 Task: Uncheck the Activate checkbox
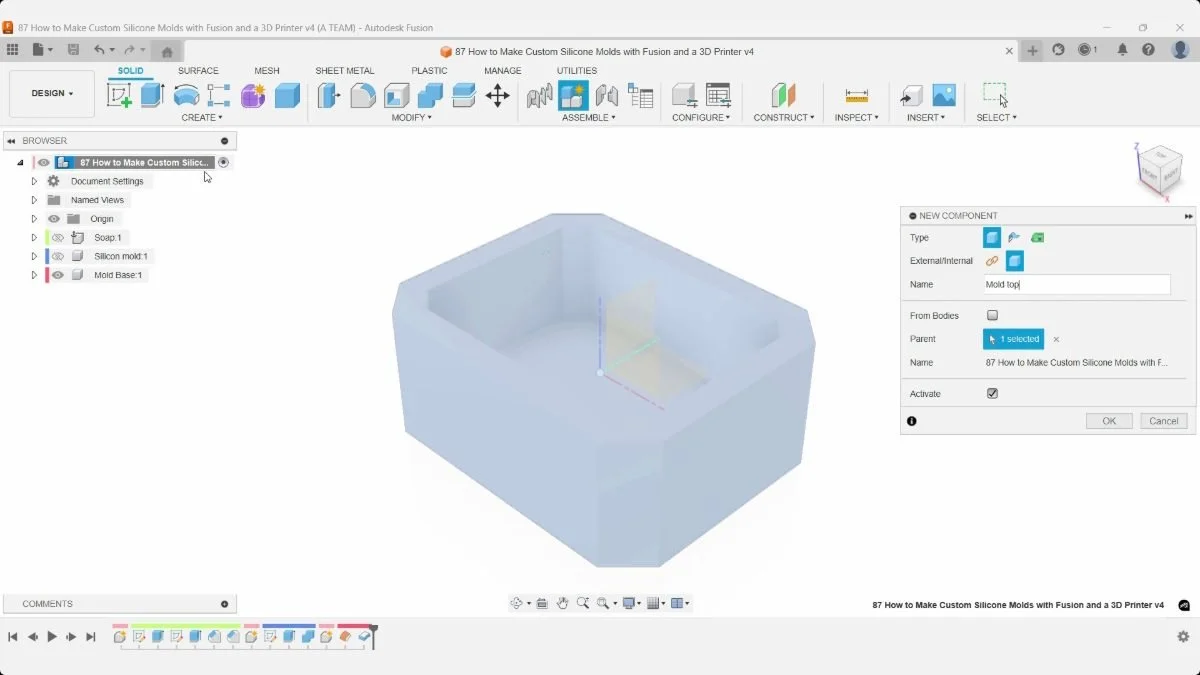[992, 393]
